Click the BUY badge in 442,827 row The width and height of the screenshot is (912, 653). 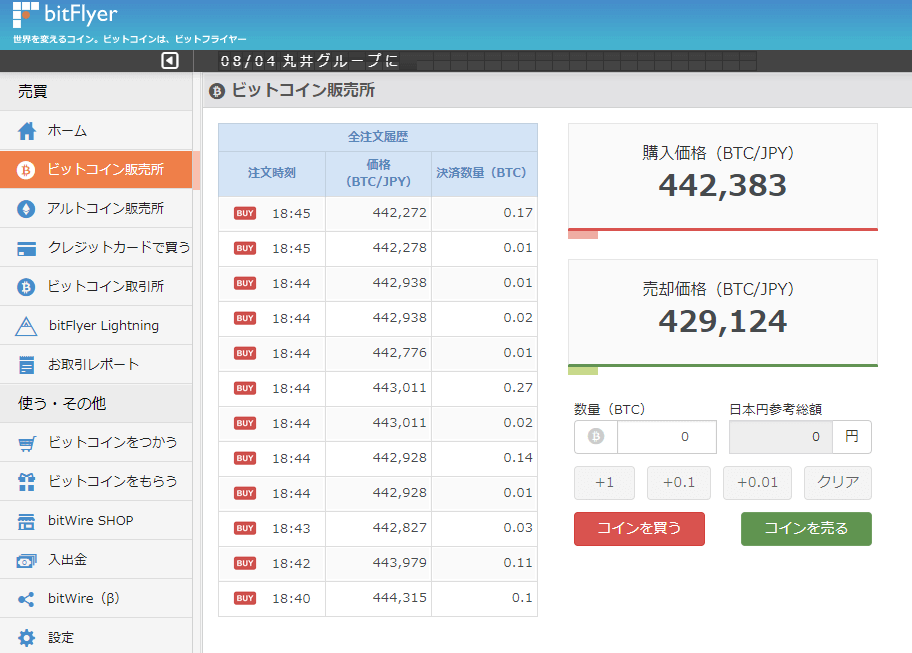tap(245, 528)
